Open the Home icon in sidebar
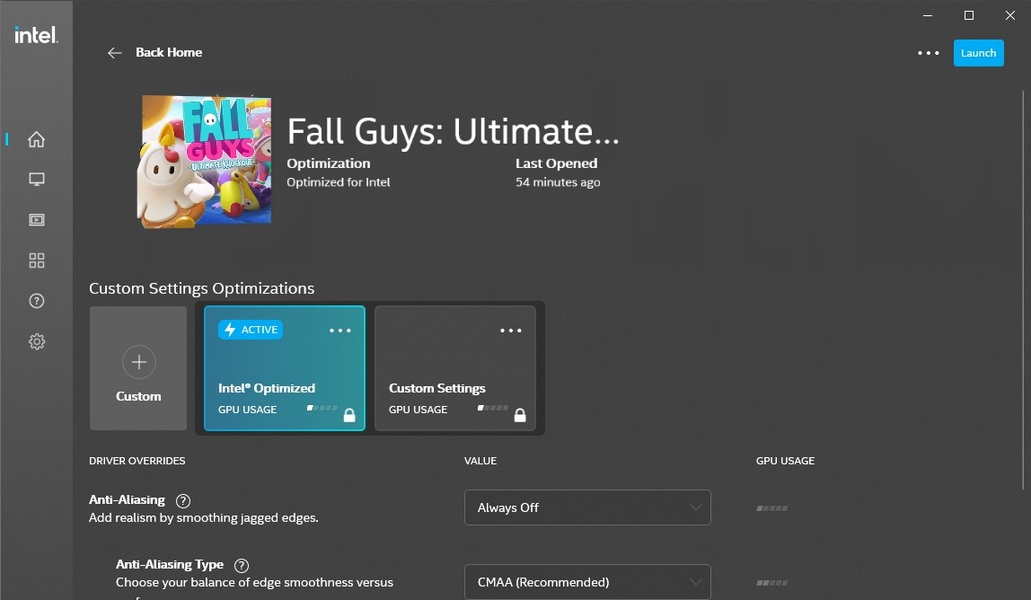Screen dimensions: 1031x600 click(37, 139)
